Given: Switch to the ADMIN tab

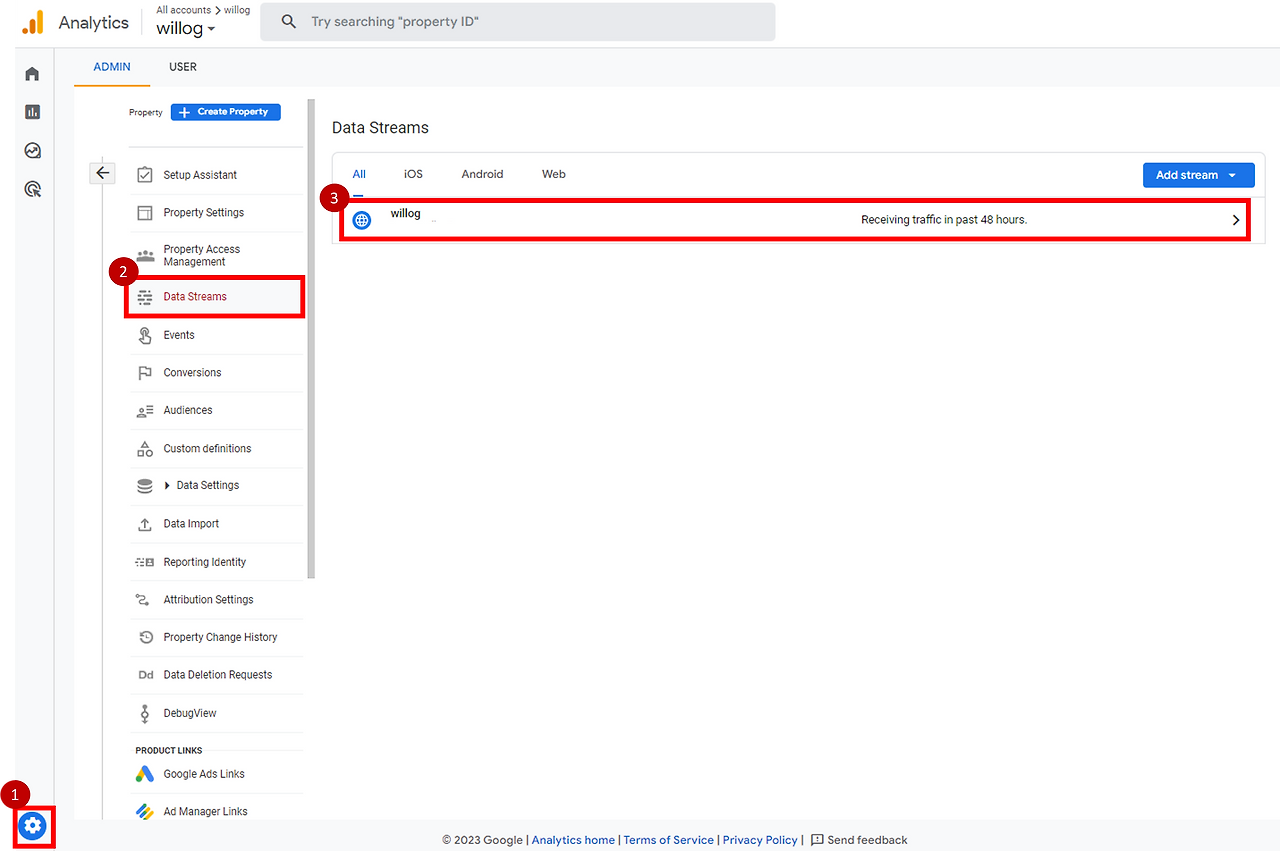Looking at the screenshot, I should pos(112,67).
